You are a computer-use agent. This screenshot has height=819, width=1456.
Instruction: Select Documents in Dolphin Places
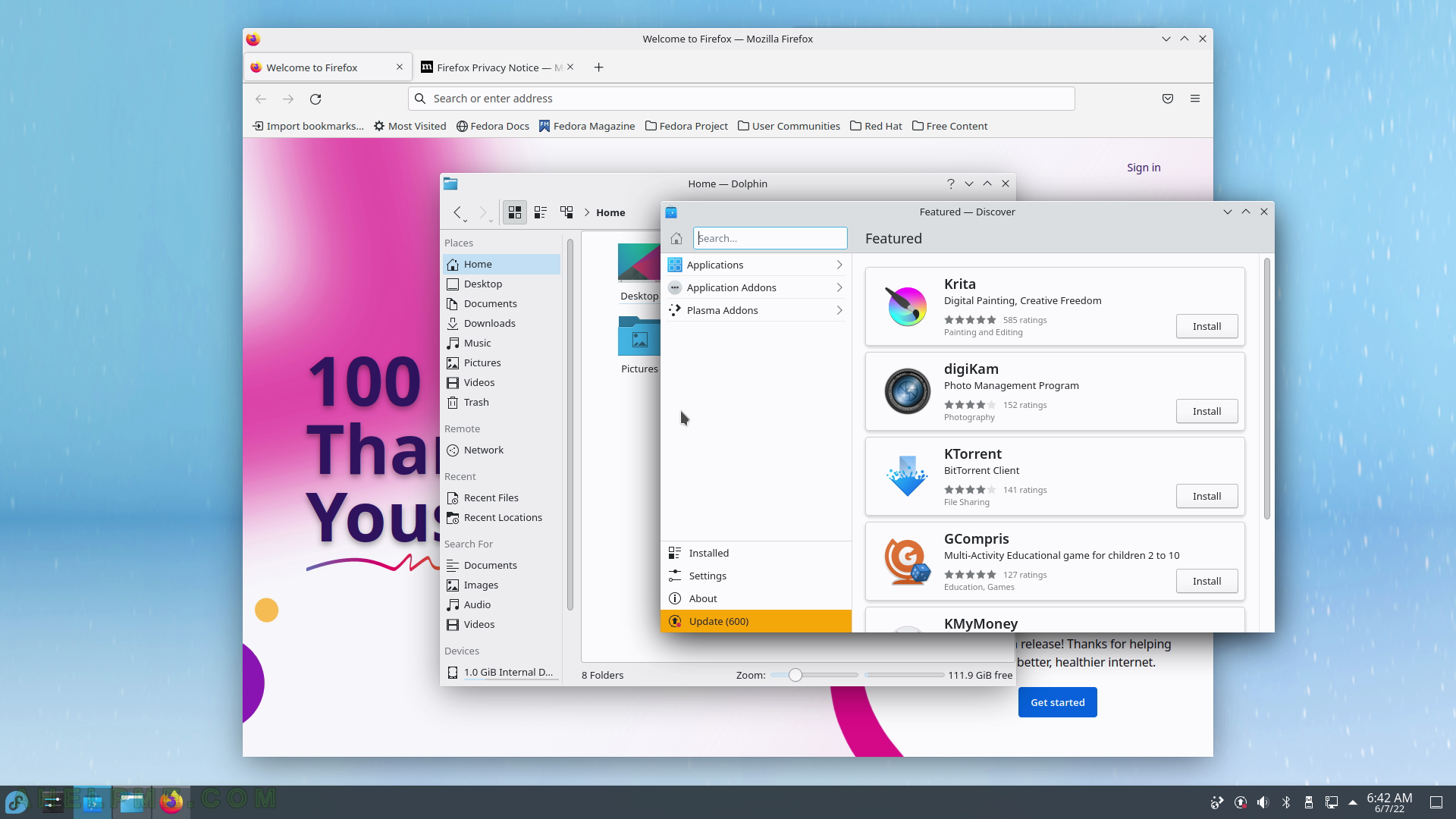point(501,303)
